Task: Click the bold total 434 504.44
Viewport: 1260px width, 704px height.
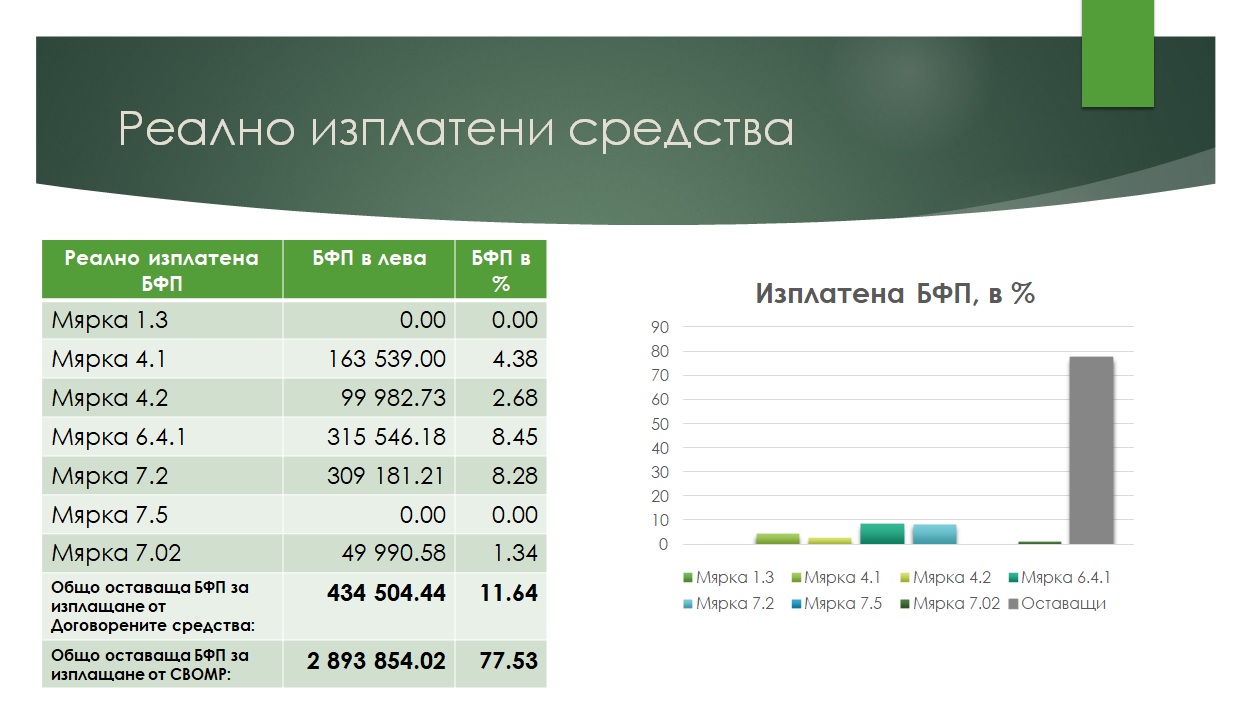Action: point(386,593)
